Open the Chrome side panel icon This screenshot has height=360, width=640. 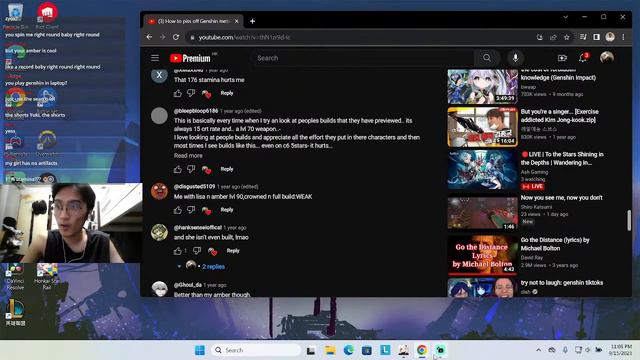[596, 37]
